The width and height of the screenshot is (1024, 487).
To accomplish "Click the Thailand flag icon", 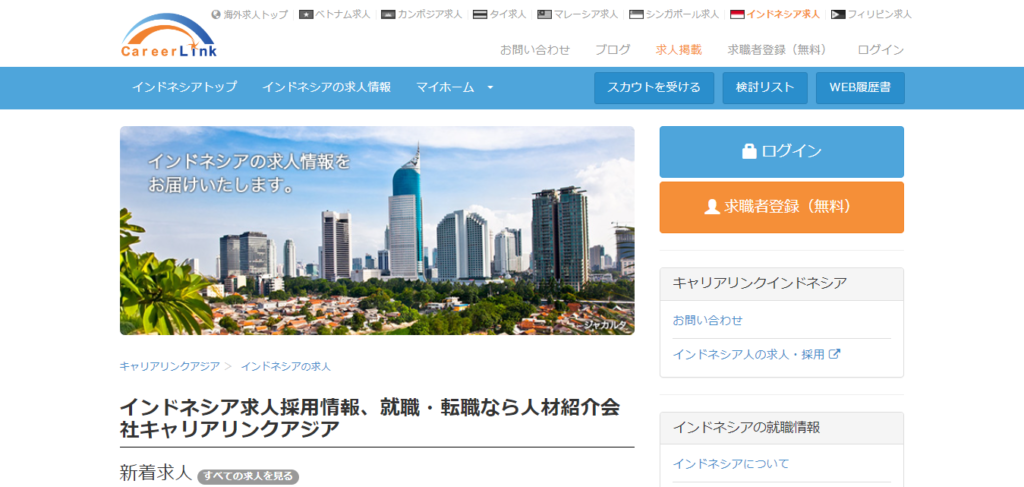I will [480, 14].
